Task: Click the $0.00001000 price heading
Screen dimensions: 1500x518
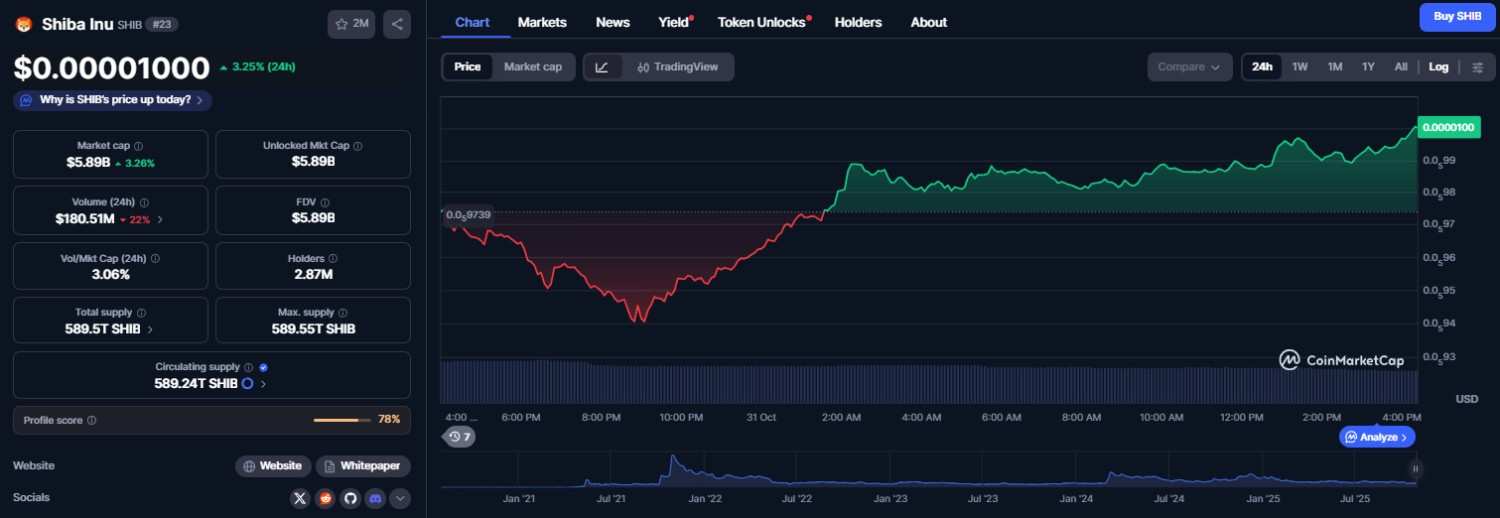Action: pos(111,68)
